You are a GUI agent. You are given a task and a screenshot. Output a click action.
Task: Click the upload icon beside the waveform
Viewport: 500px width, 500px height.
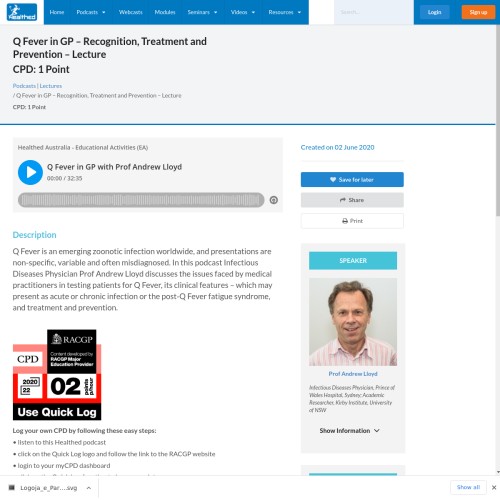274,200
